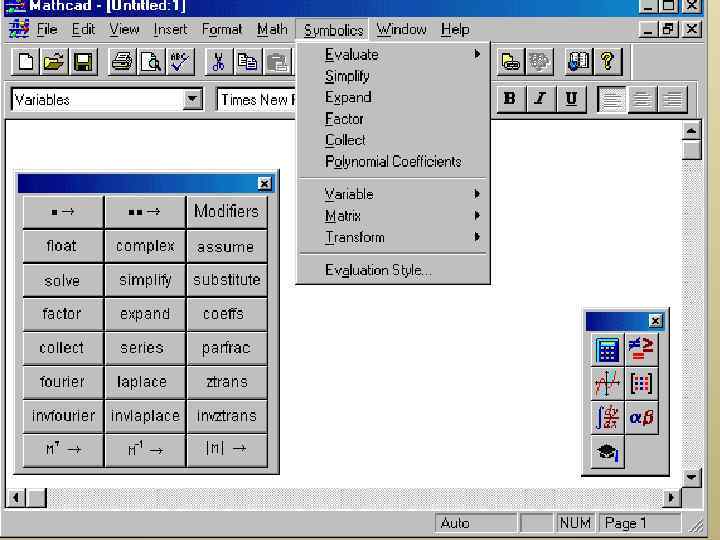Open the File menu
This screenshot has width=720, height=540.
(47, 30)
